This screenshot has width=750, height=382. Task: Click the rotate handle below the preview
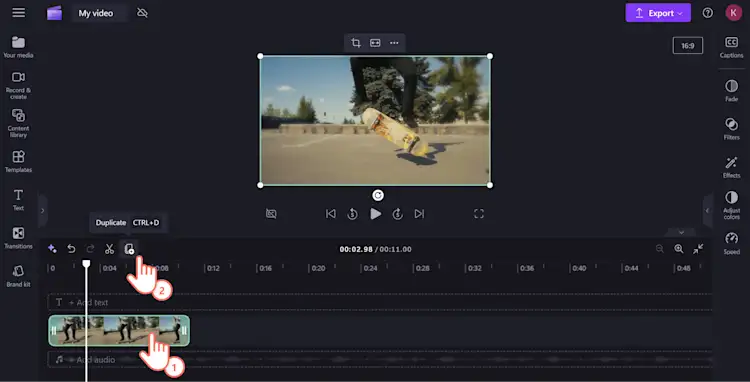click(378, 195)
